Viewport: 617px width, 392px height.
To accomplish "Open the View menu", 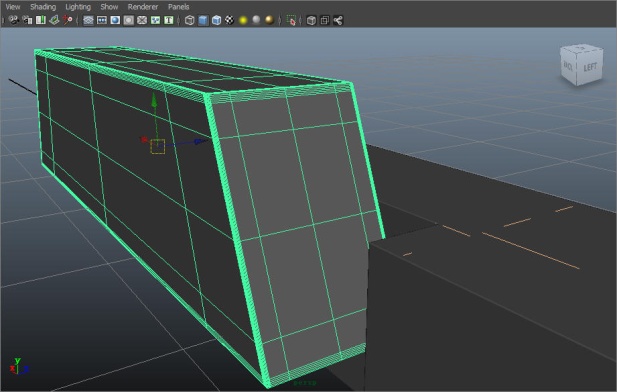I will pos(13,7).
